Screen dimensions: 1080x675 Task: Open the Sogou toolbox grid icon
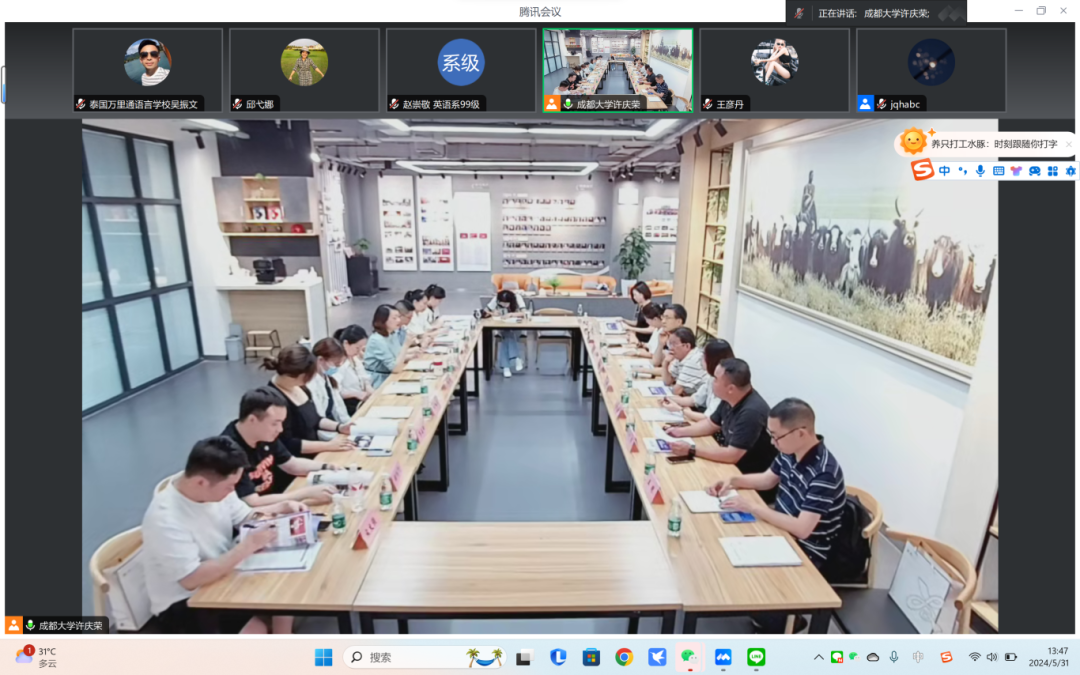(x=1052, y=171)
